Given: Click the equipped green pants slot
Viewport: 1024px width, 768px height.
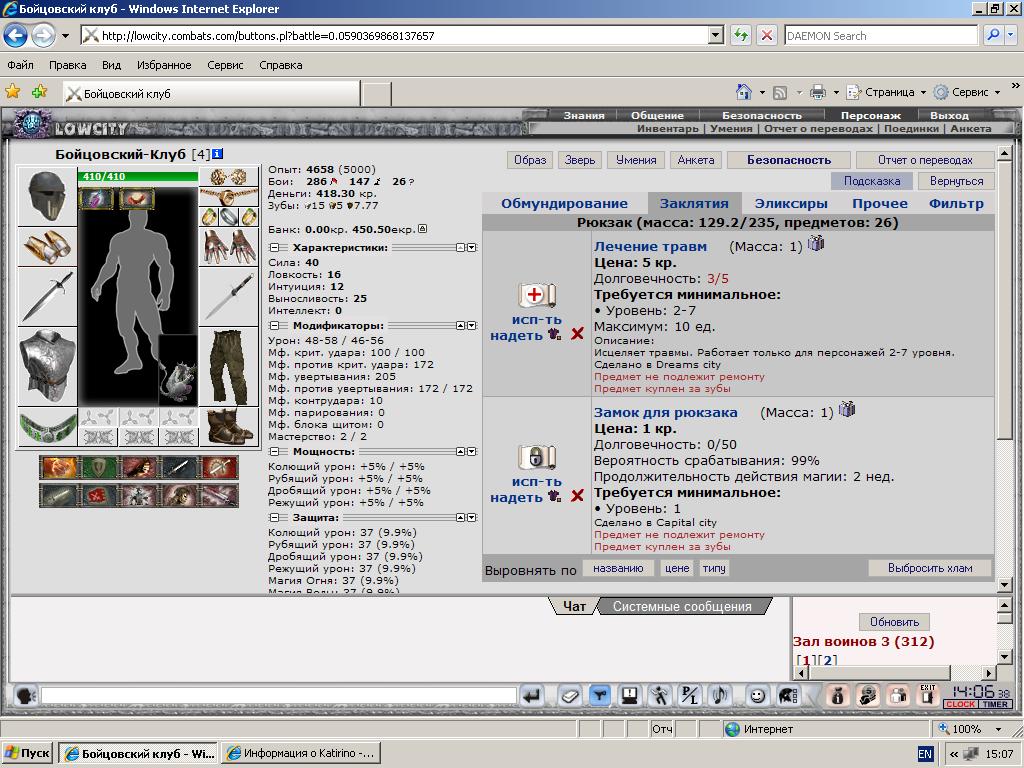Looking at the screenshot, I should pos(229,367).
